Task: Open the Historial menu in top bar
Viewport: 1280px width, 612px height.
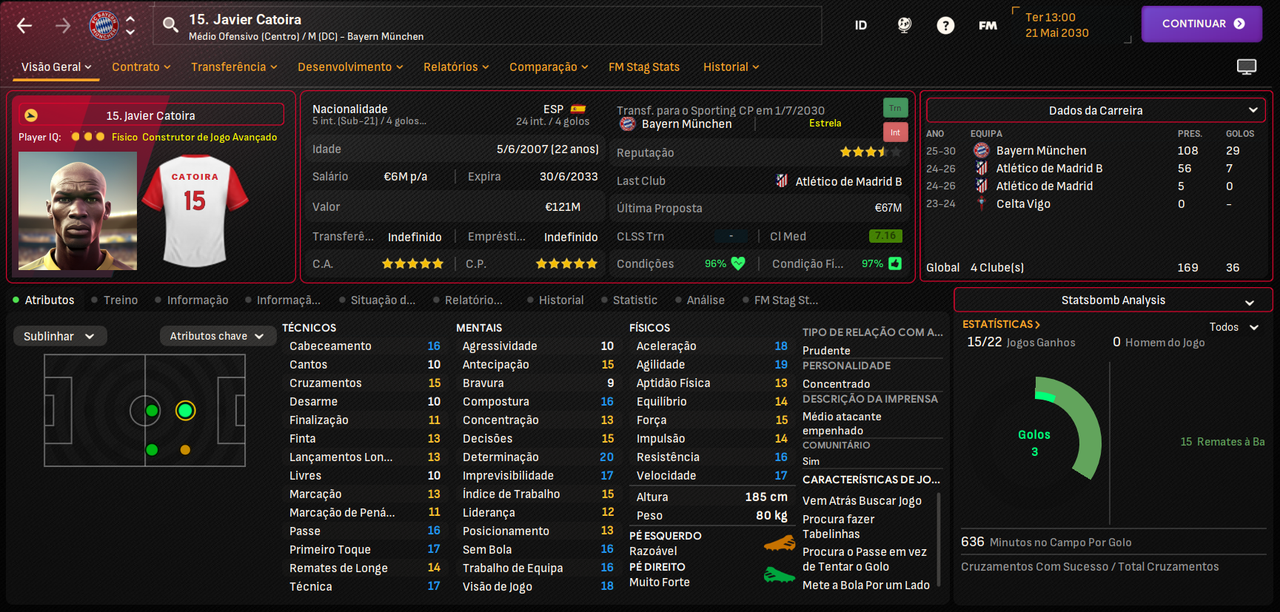Action: coord(731,67)
